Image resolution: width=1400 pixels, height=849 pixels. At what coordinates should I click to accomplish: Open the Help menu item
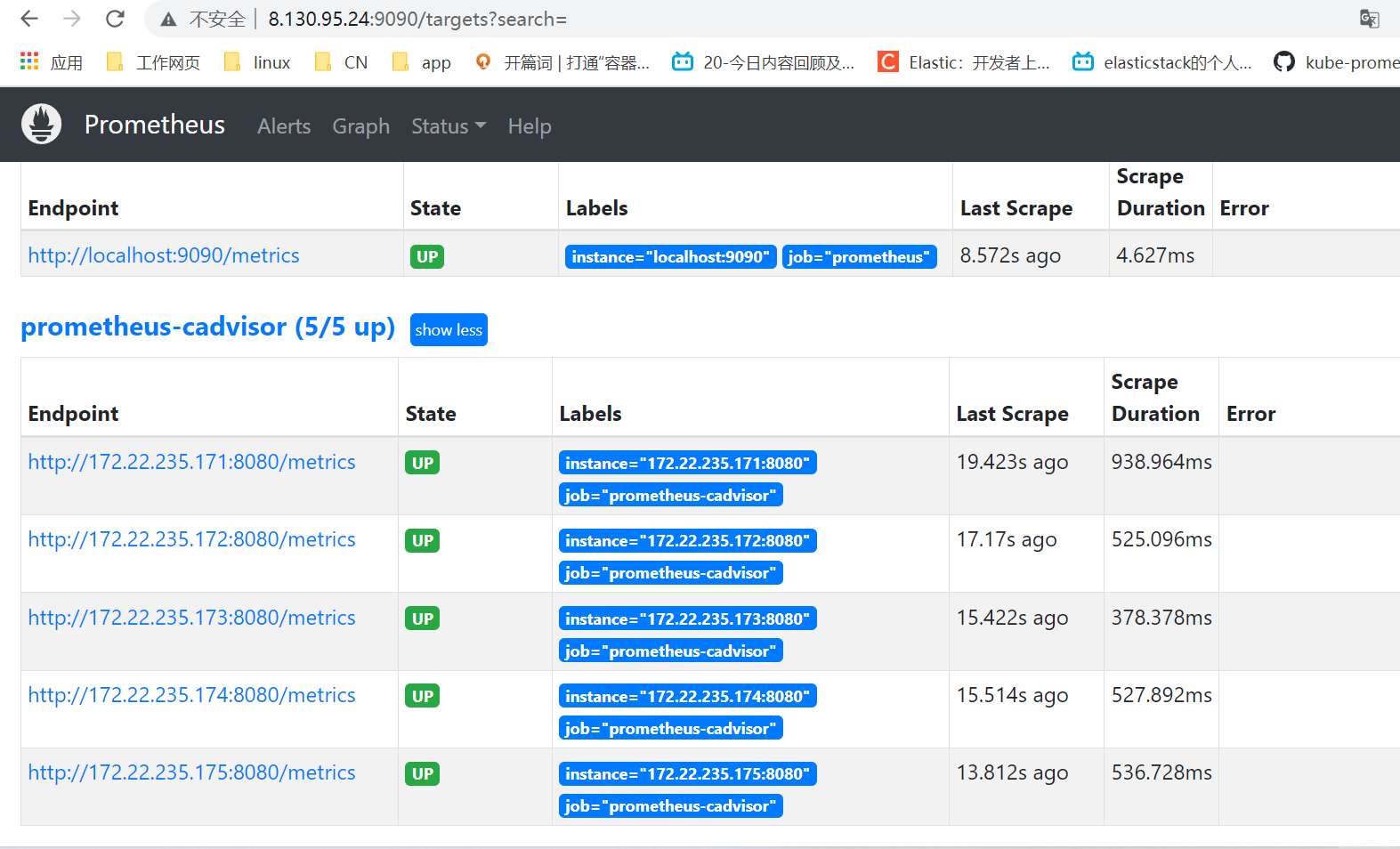pyautogui.click(x=530, y=126)
